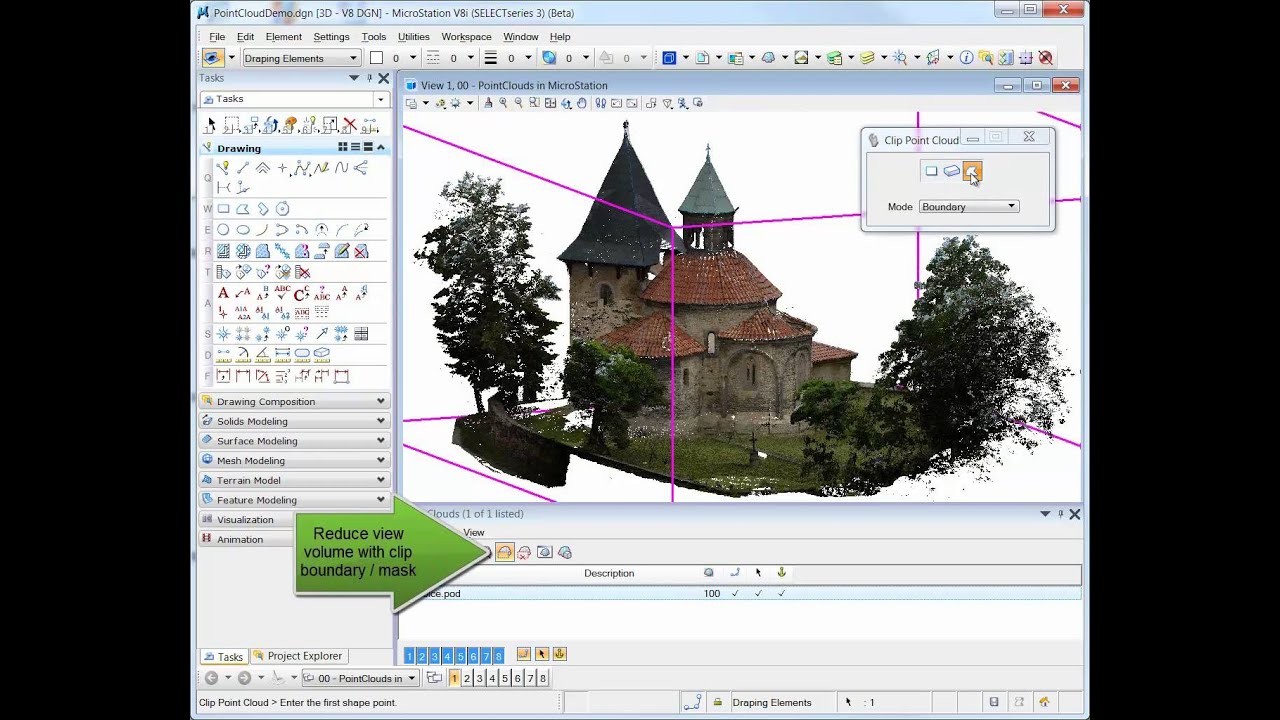Click the Pan View hand icon

[x=582, y=103]
